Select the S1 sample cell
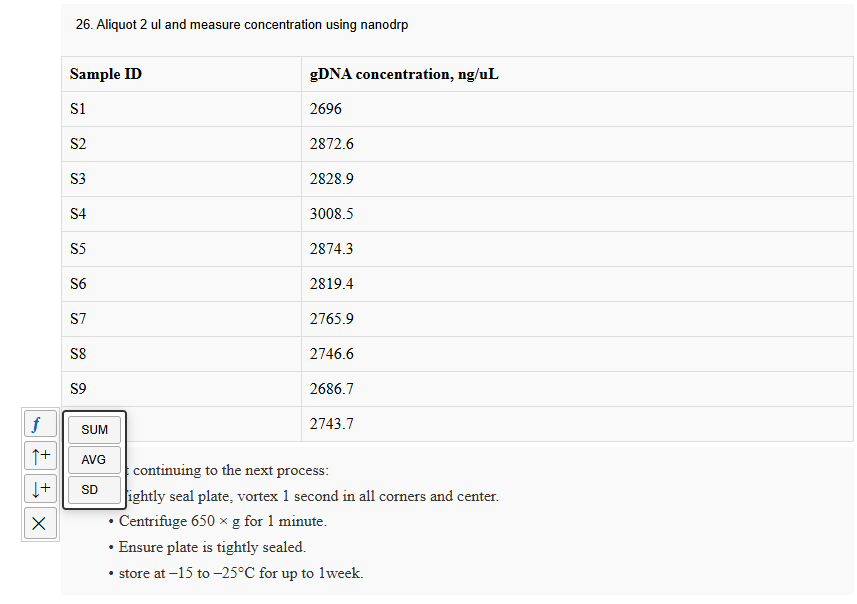Screen dimensions: 857x604 coord(79,109)
